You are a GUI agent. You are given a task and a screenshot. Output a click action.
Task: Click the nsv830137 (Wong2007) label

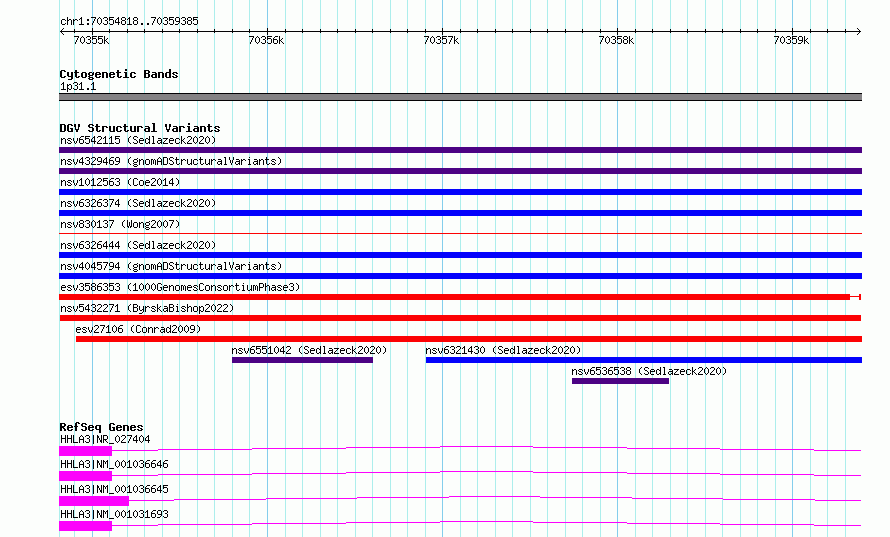click(120, 224)
